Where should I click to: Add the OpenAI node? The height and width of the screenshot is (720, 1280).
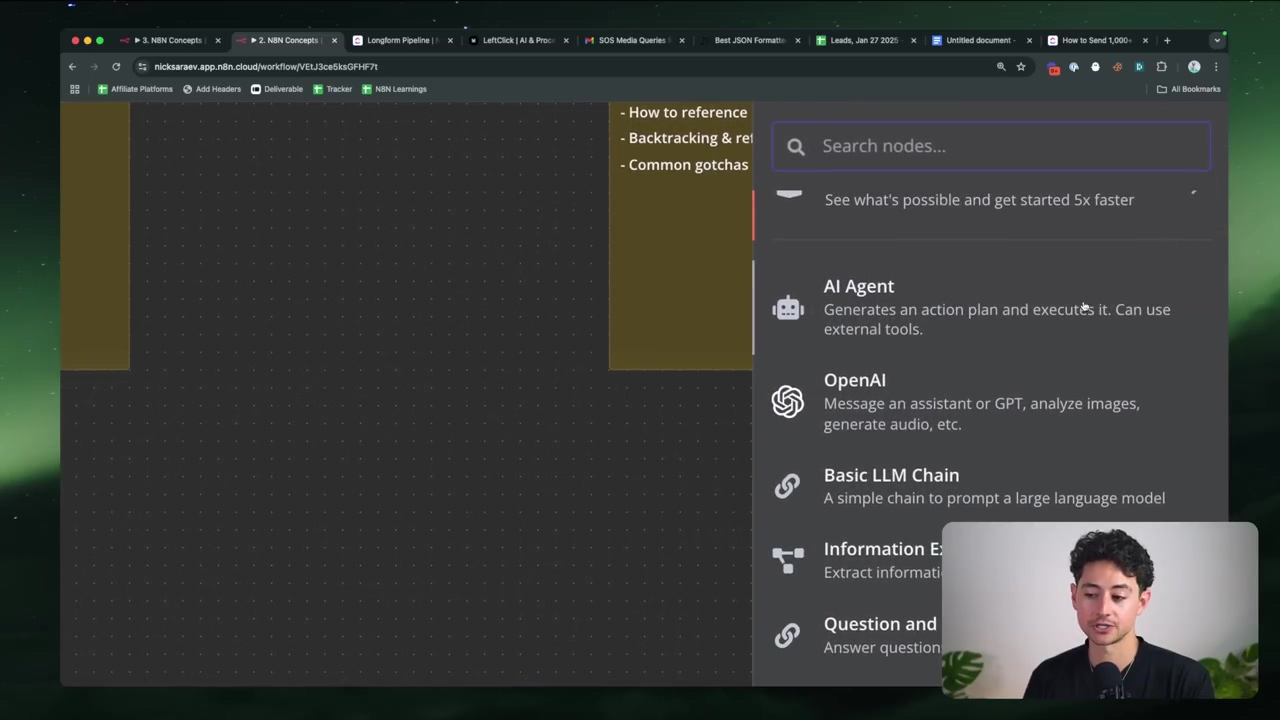[x=991, y=401]
